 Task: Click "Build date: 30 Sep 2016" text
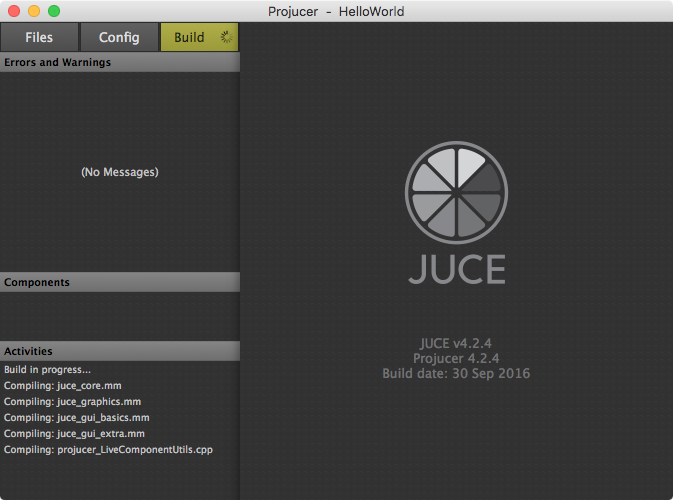tap(456, 373)
